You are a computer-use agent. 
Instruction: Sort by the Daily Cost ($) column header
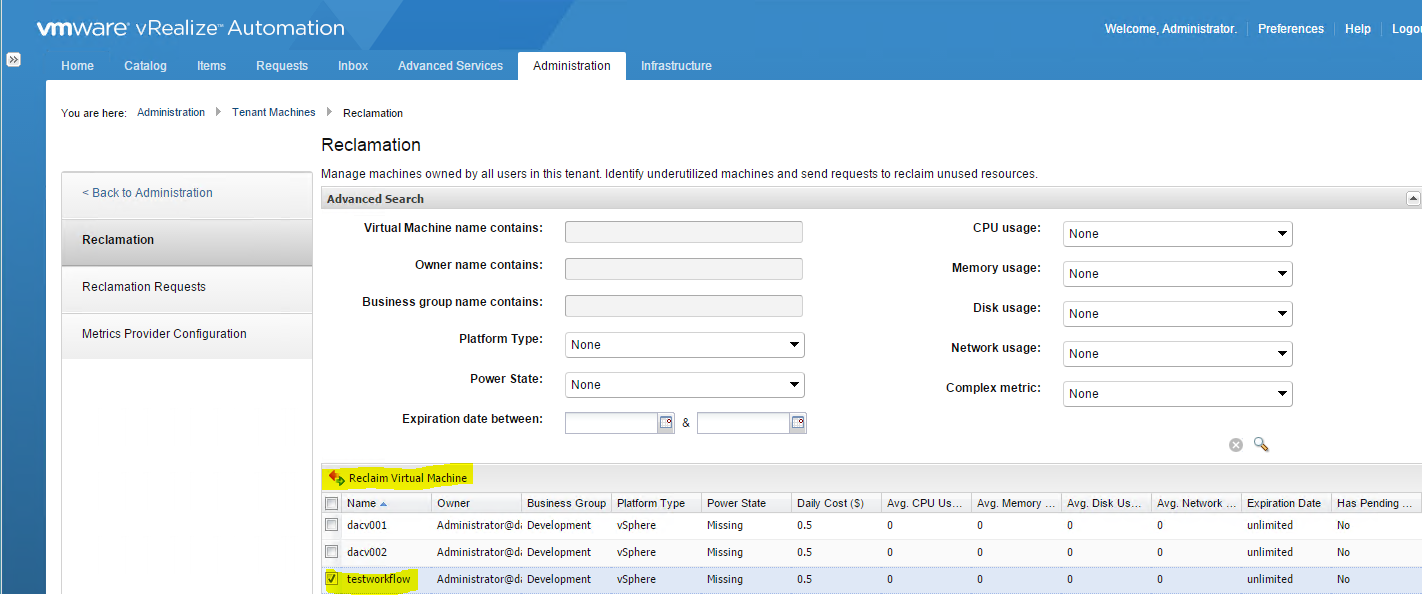(836, 503)
